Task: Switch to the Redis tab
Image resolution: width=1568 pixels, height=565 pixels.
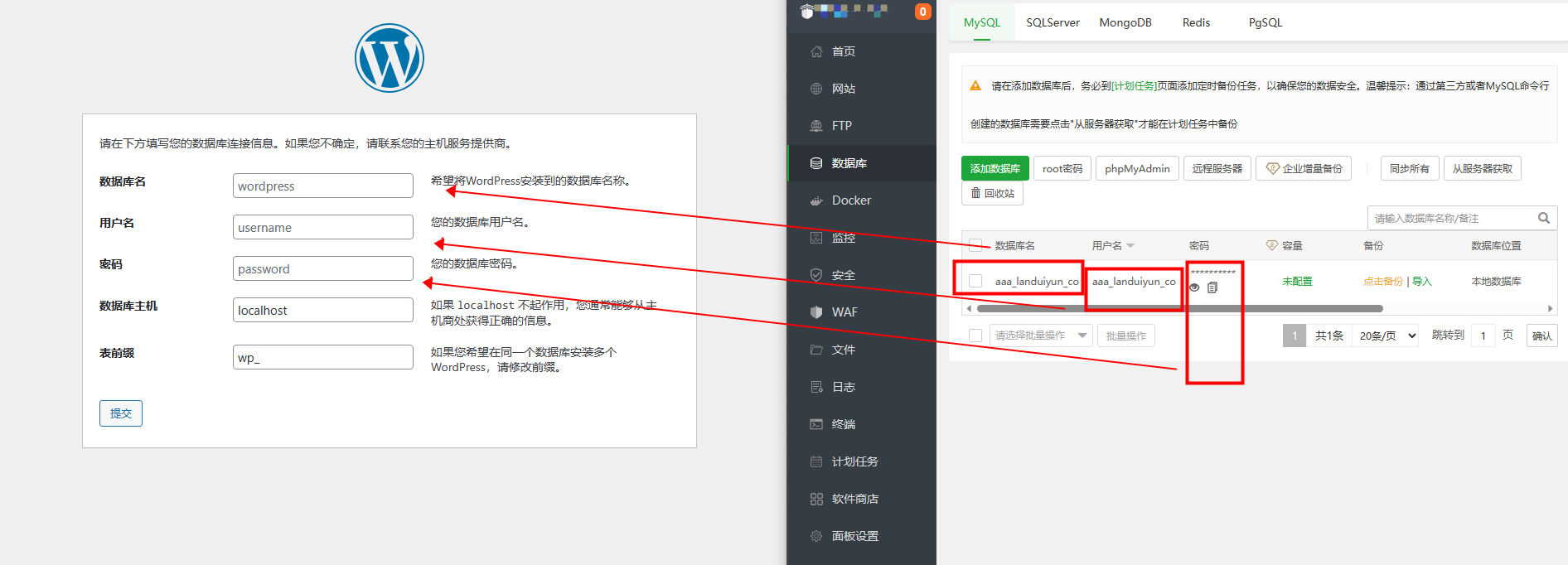Action: pos(1196,22)
